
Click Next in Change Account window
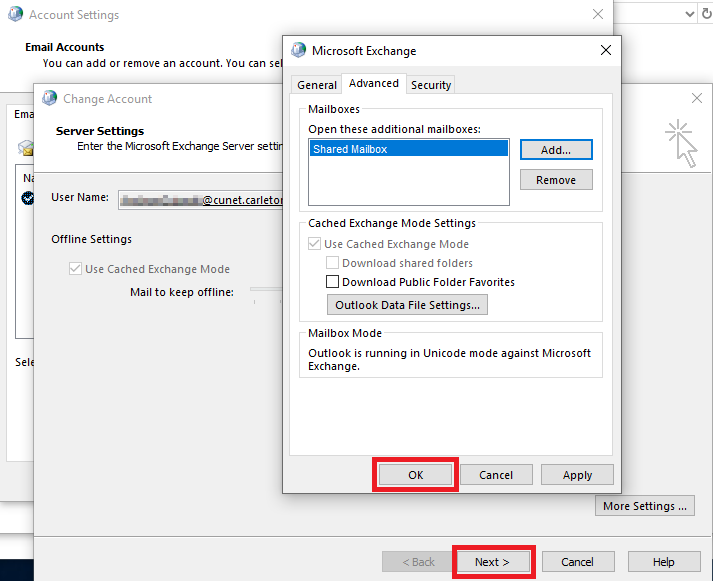coord(493,562)
